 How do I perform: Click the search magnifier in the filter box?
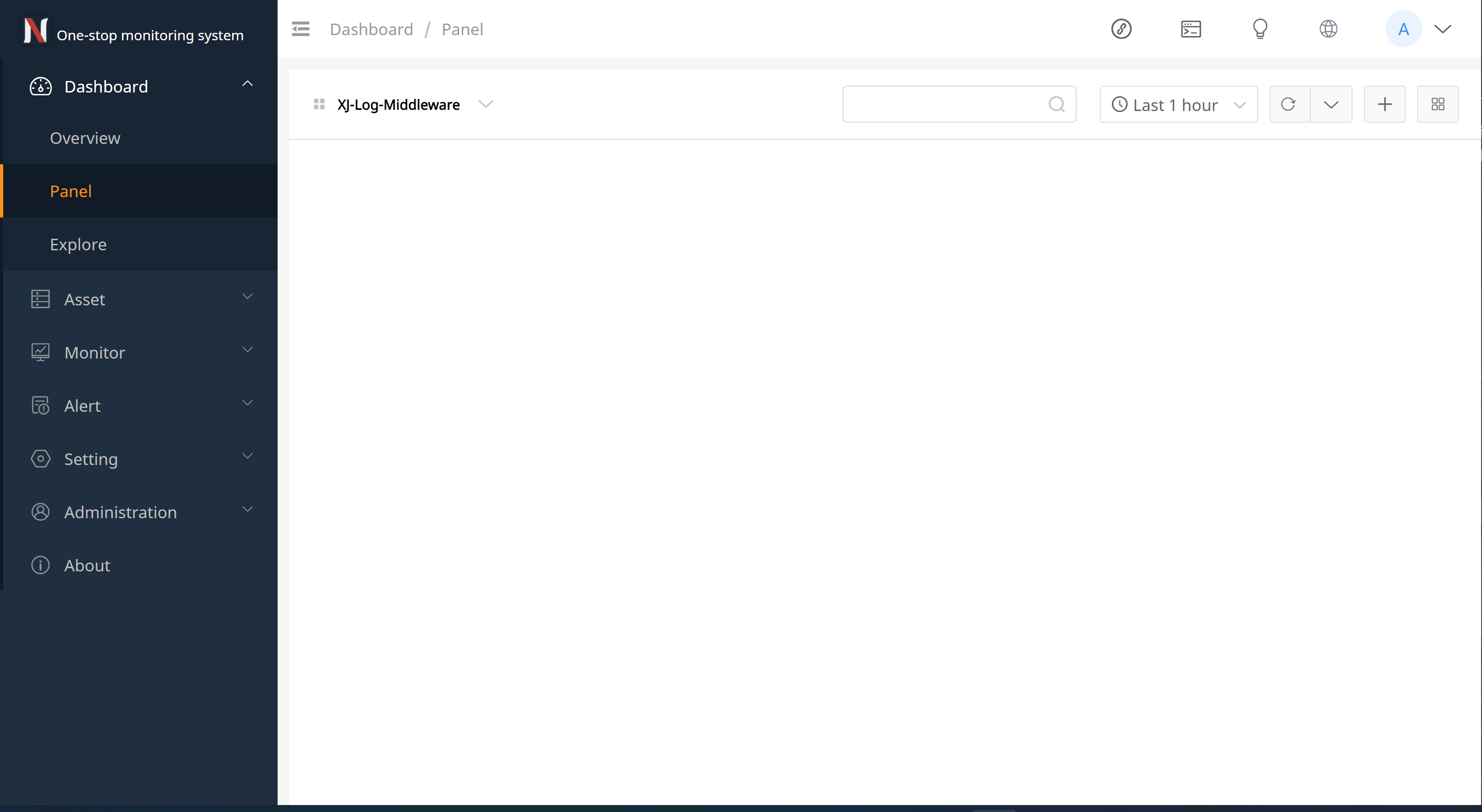1056,104
